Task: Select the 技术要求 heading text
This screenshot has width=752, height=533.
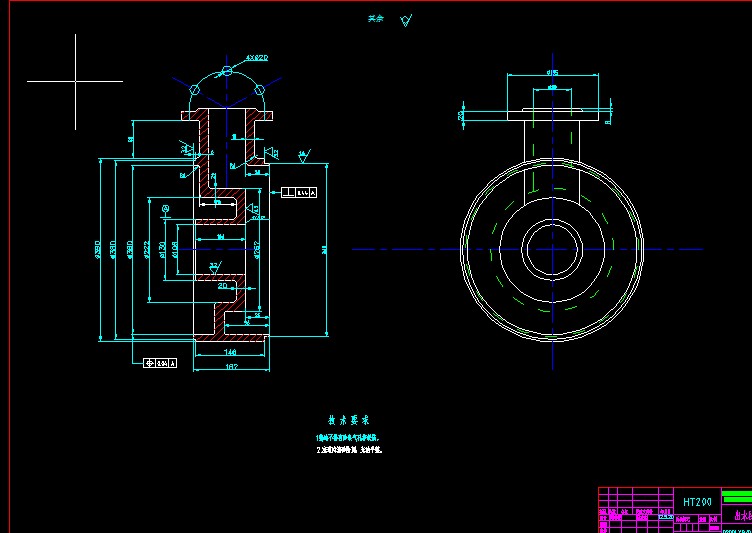Action: click(x=349, y=421)
